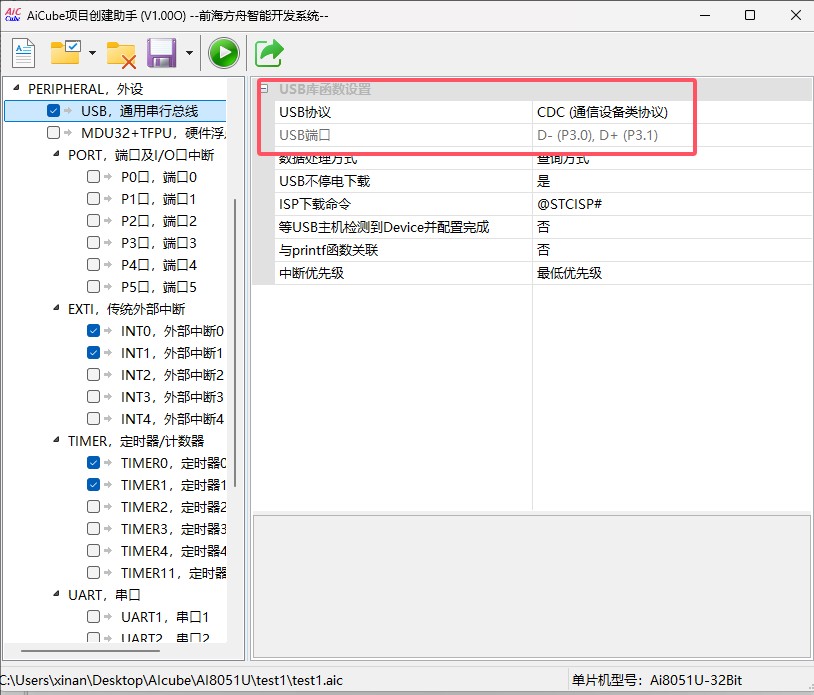Change 中断优先级 value 最低优先级

[672, 272]
